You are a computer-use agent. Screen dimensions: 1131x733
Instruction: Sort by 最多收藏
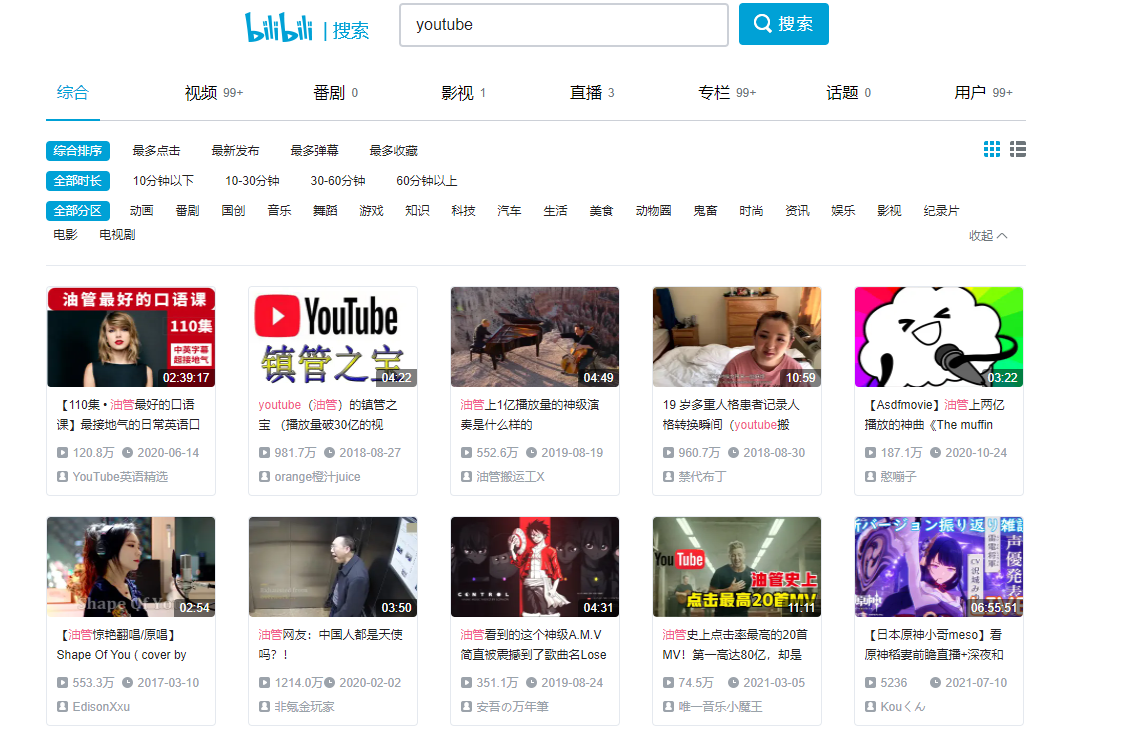point(394,150)
